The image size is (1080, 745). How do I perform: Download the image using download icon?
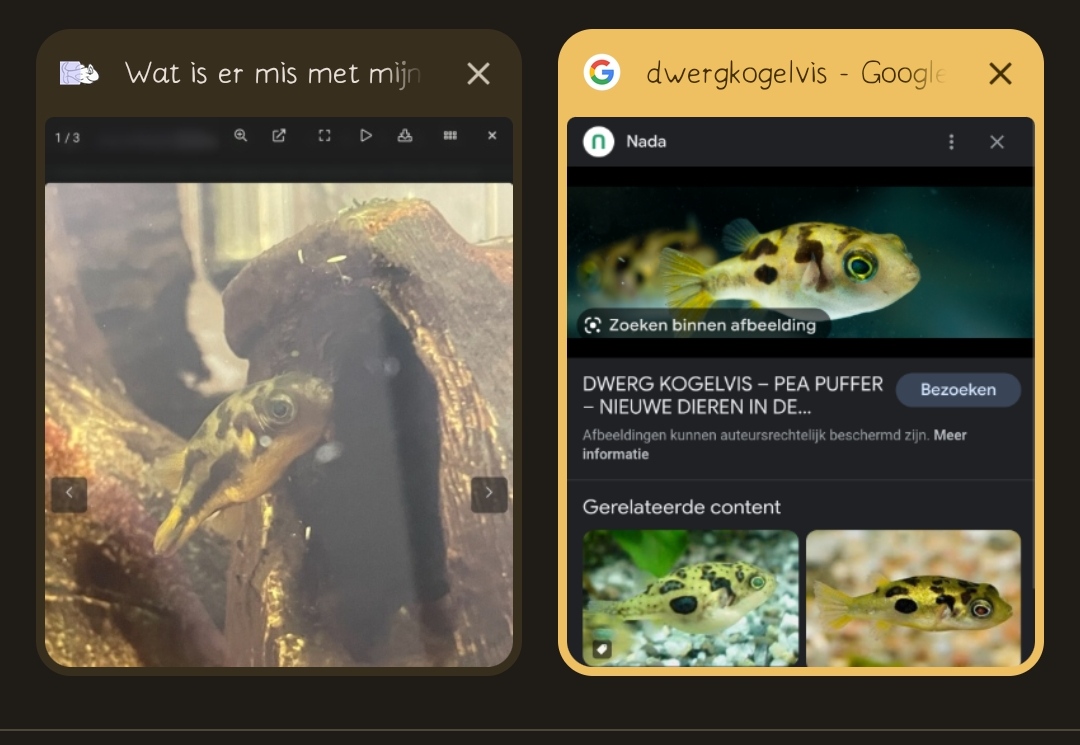click(x=405, y=136)
